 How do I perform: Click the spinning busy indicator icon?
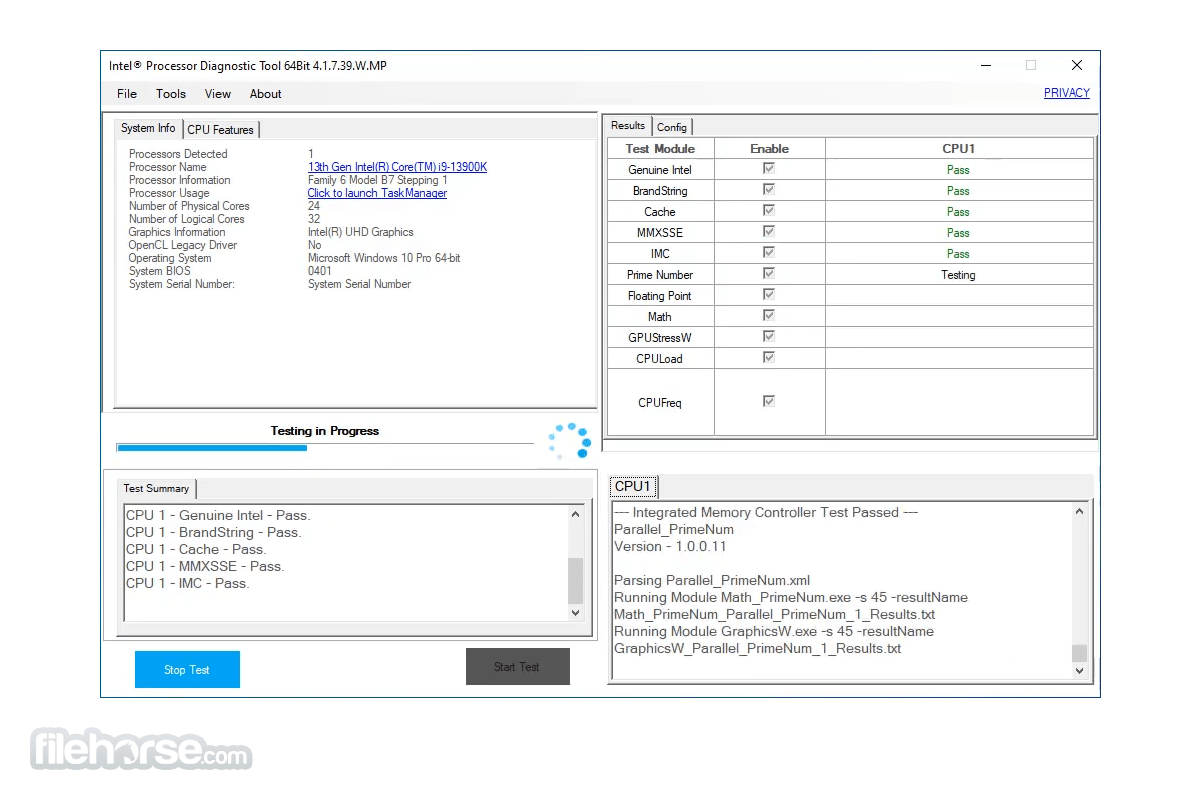click(570, 442)
